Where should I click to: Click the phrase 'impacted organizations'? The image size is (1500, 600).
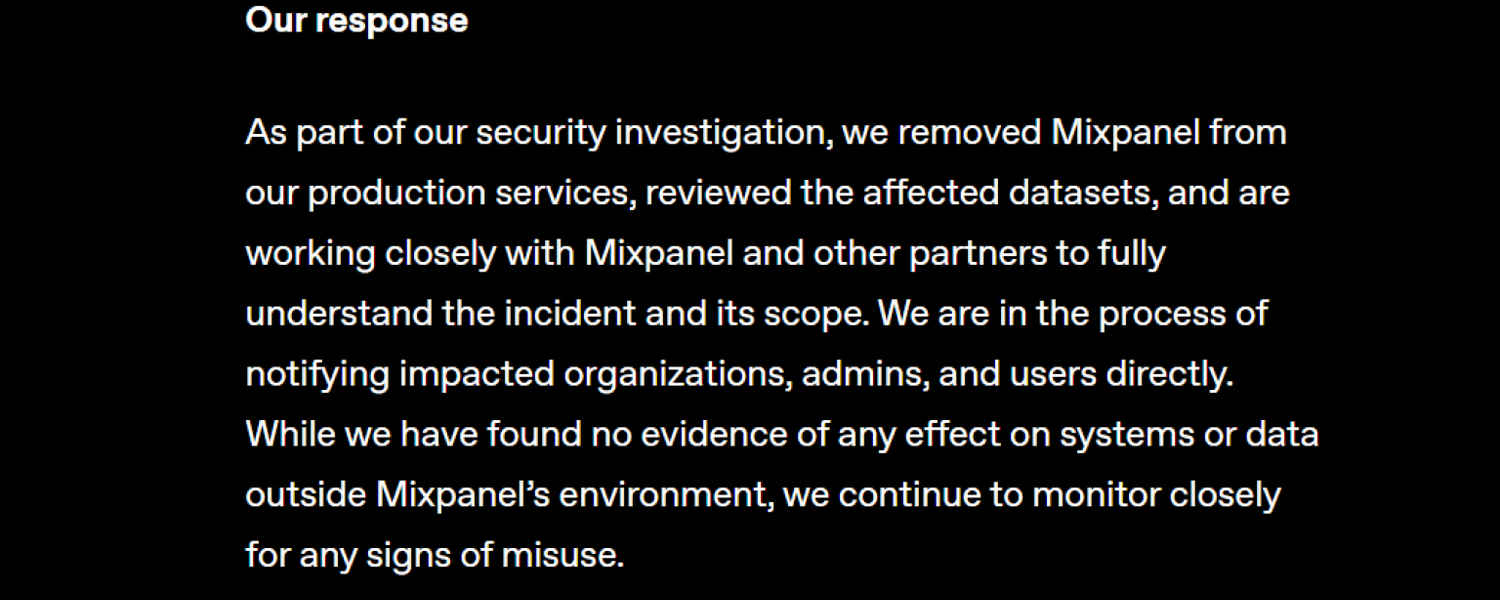[x=593, y=375]
